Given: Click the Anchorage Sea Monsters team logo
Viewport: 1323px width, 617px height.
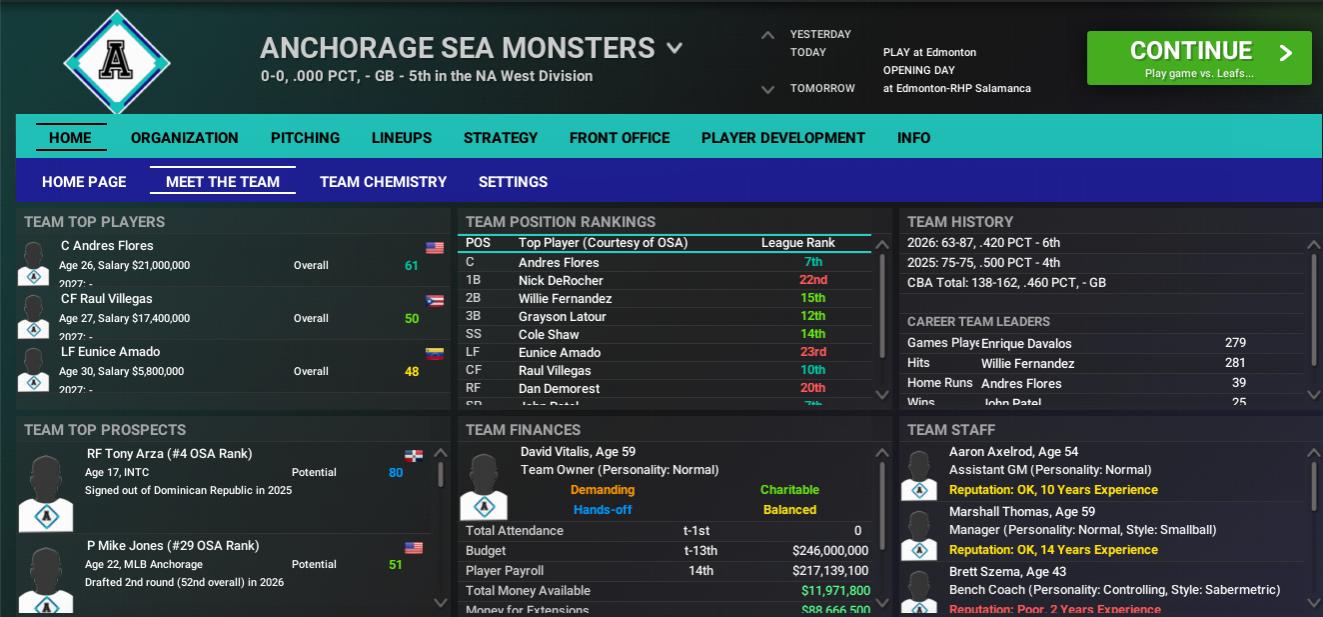Looking at the screenshot, I should tap(117, 62).
